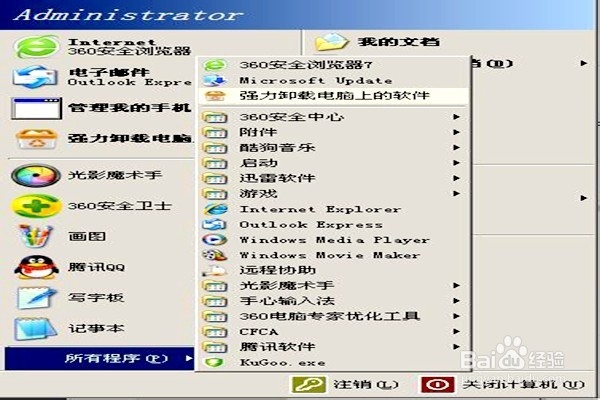The height and width of the screenshot is (400, 600).
Task: Click the Microsoft Update icon
Action: pyautogui.click(x=215, y=80)
